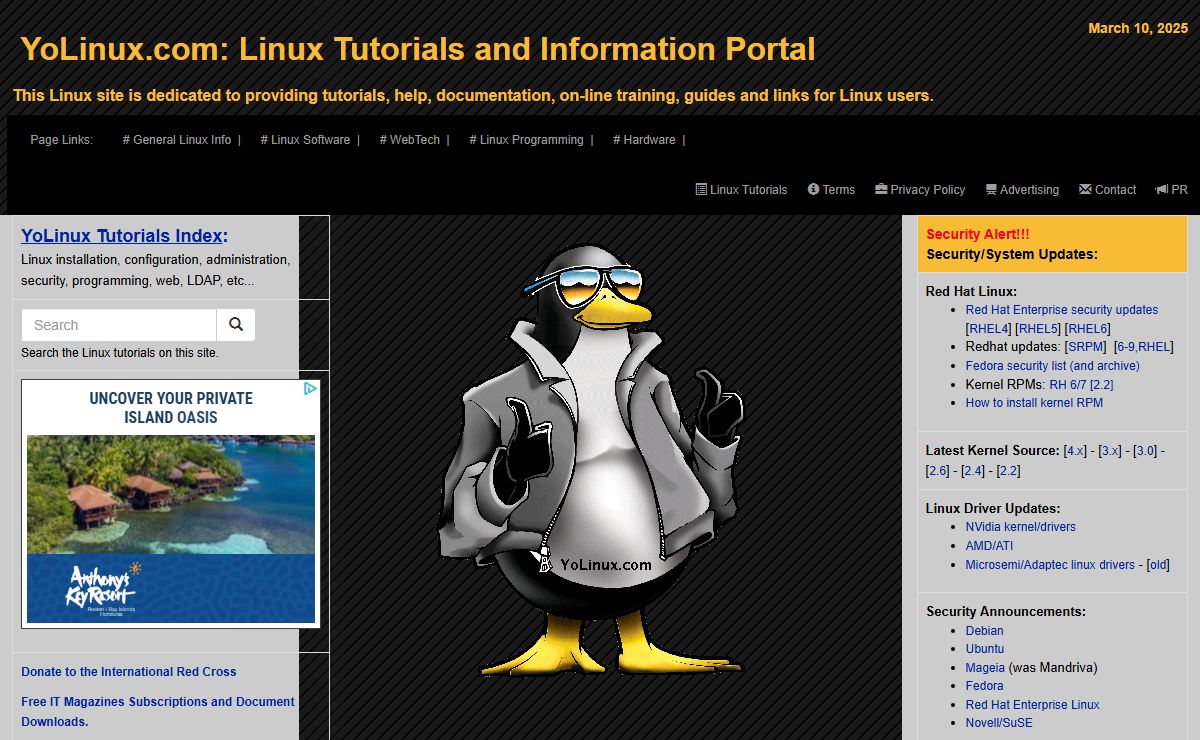Click the March 10, 2025 date text
1200x740 pixels.
(x=1138, y=28)
